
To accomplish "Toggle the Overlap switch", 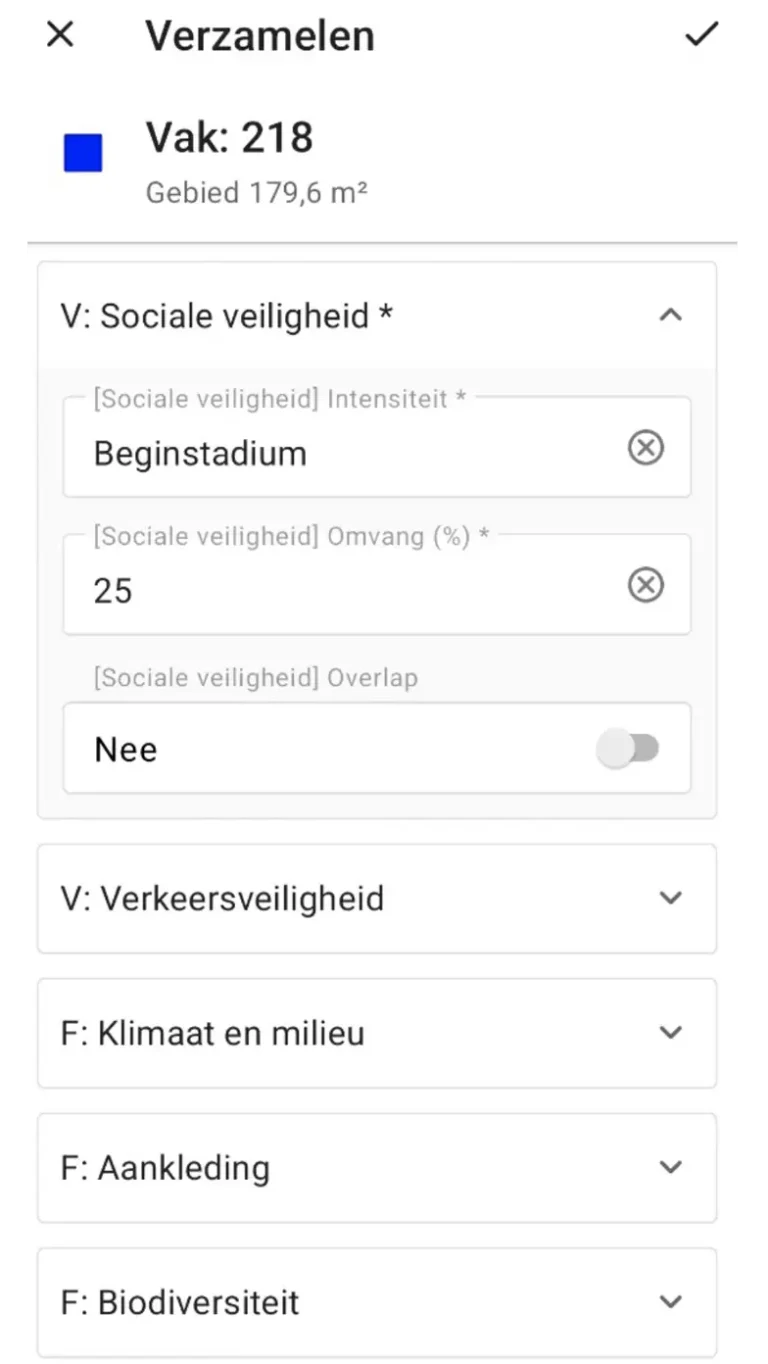I will pyautogui.click(x=628, y=749).
